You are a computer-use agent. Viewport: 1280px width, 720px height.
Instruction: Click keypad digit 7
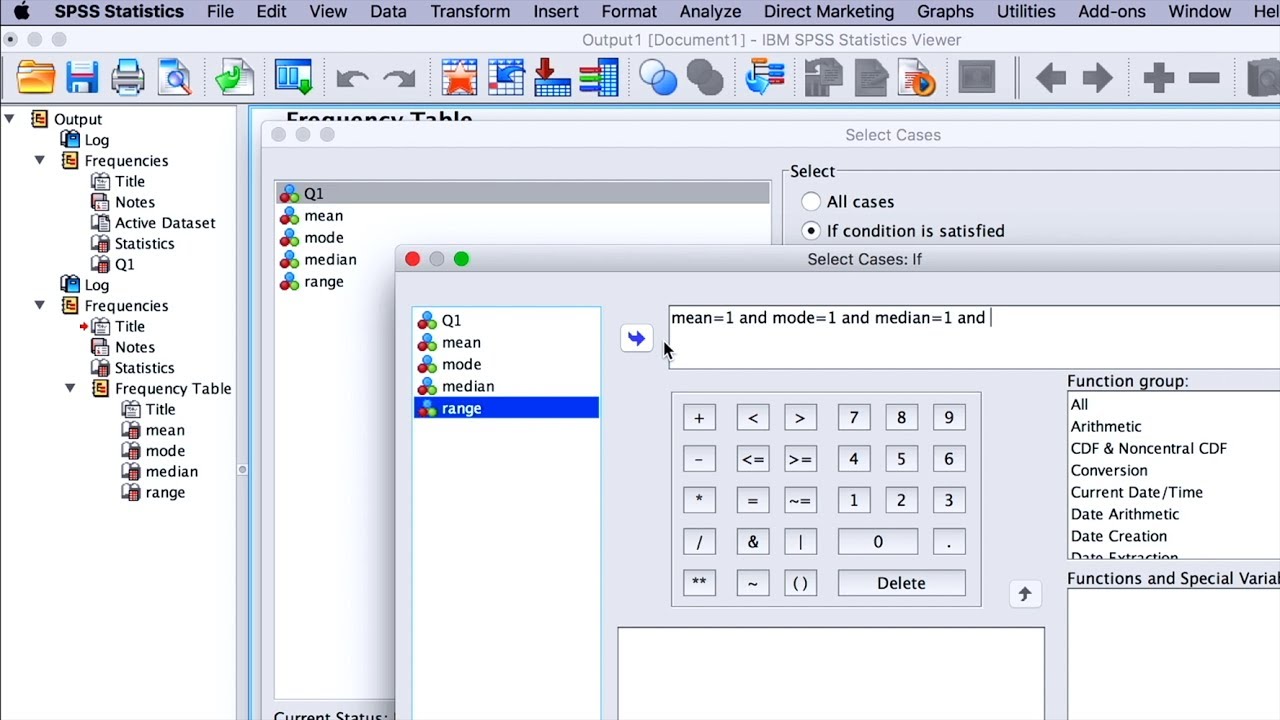(x=854, y=418)
